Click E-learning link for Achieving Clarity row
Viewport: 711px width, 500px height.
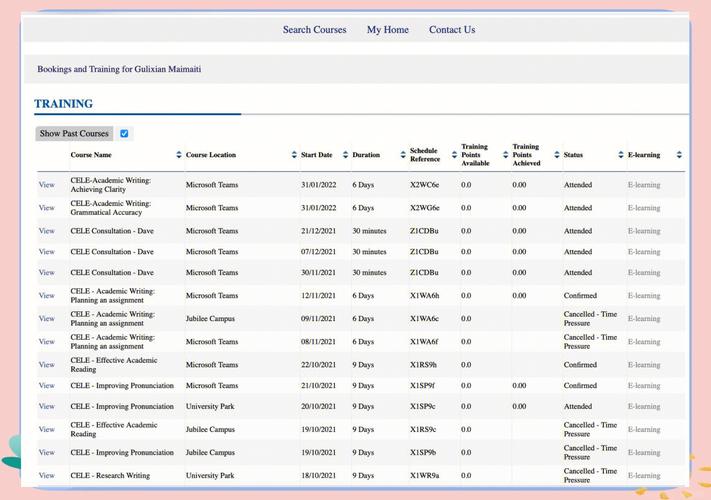[x=644, y=185]
